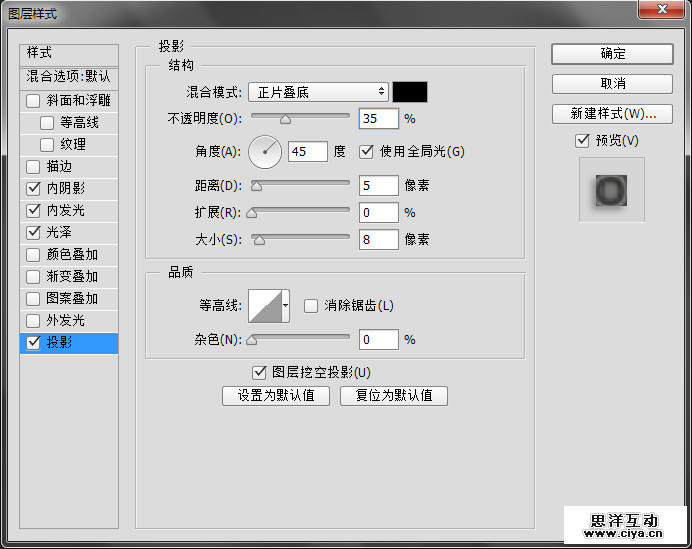
Task: Select 混合选项:默认 in the styles list
Action: tap(69, 76)
